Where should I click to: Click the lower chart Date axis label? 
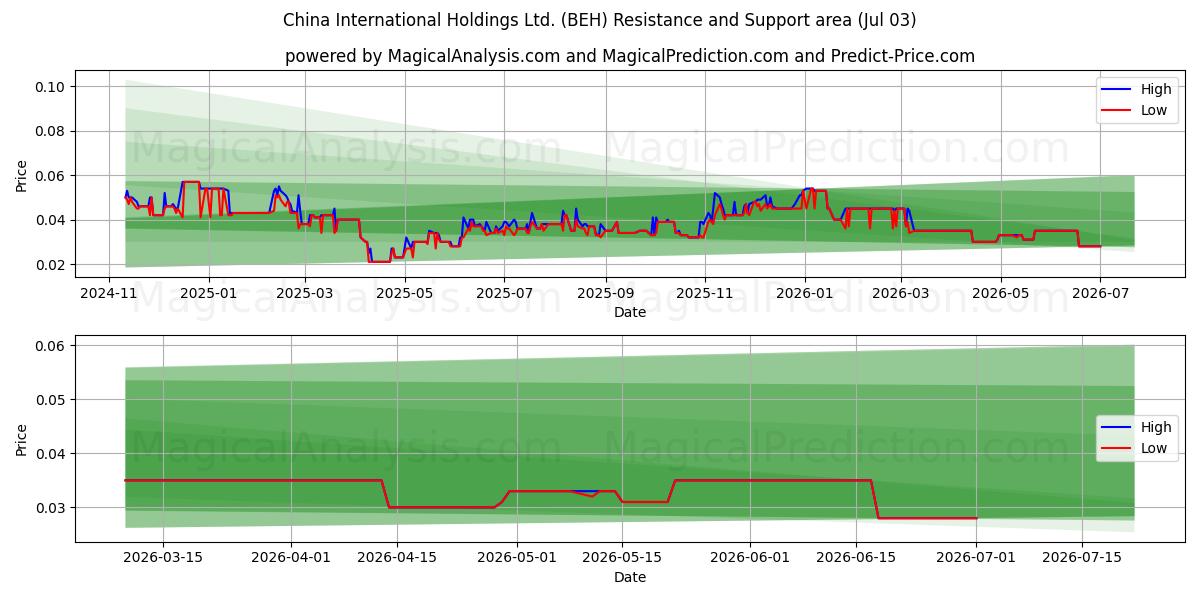click(630, 577)
